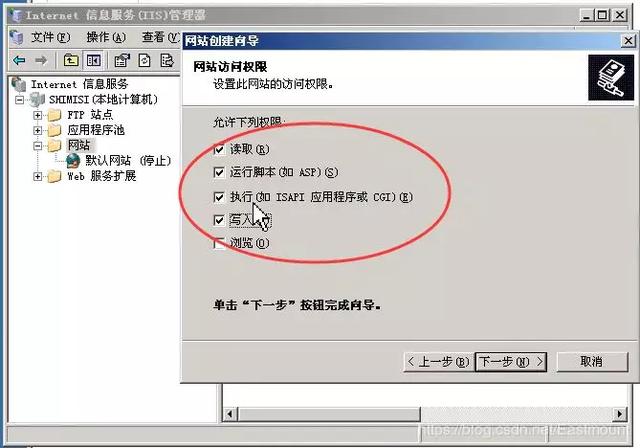Enable the 浏览(O) permission checkbox
The width and height of the screenshot is (640, 448).
(219, 244)
